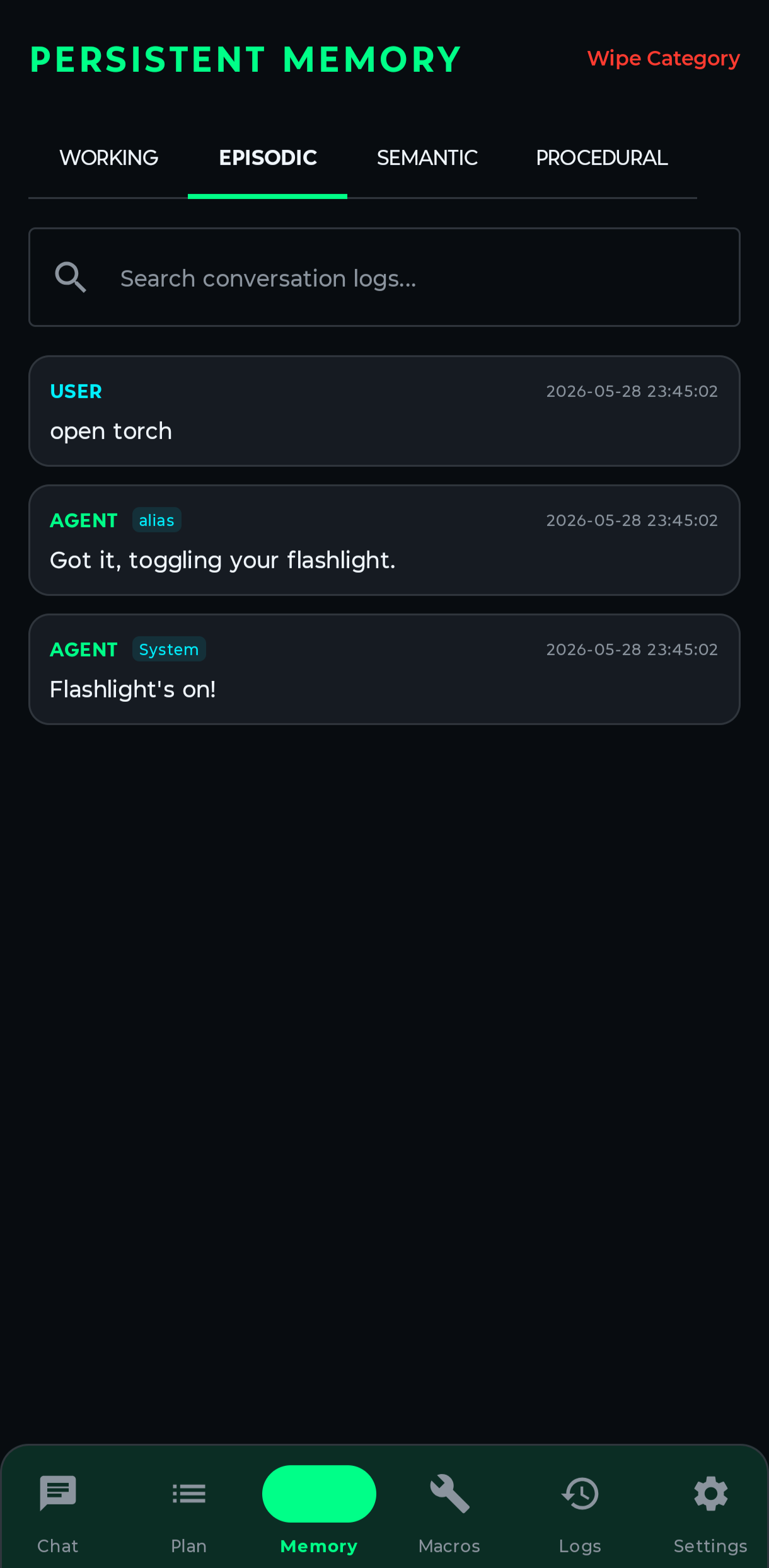The width and height of the screenshot is (769, 1568).
Task: Click the alias tag badge
Action: 156,520
